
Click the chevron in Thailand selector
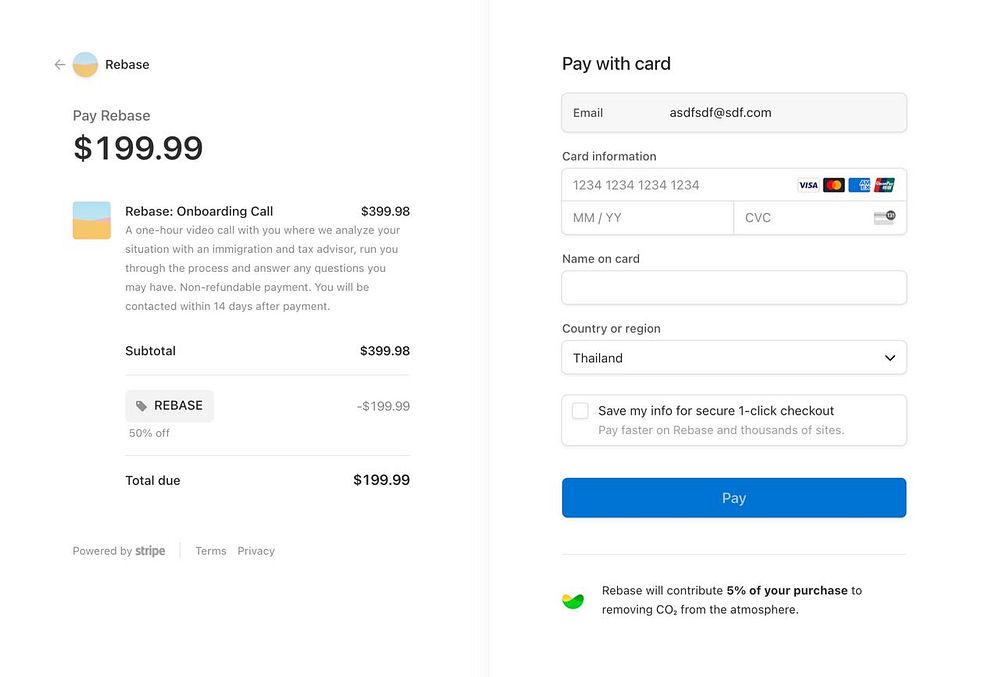[x=890, y=358]
